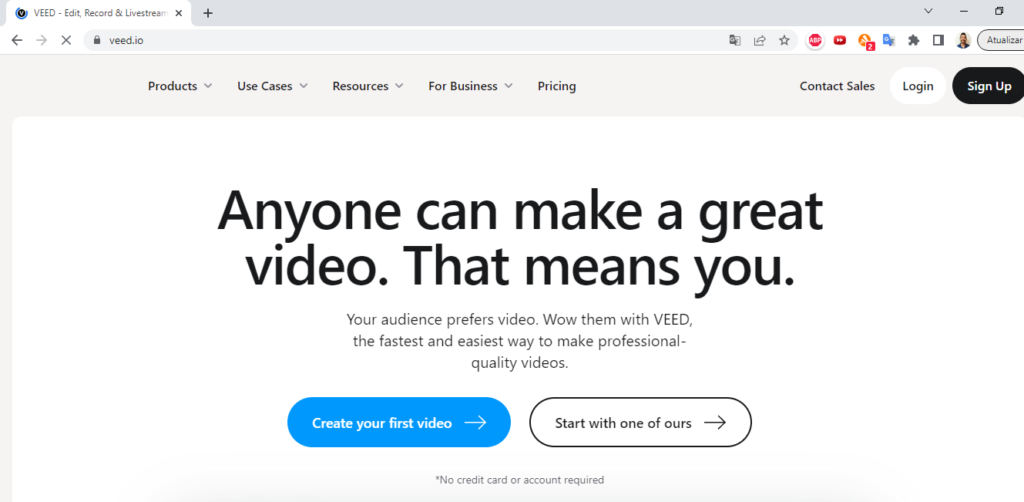Expand the Resources dropdown chevron
This screenshot has width=1024, height=502.
click(x=399, y=86)
